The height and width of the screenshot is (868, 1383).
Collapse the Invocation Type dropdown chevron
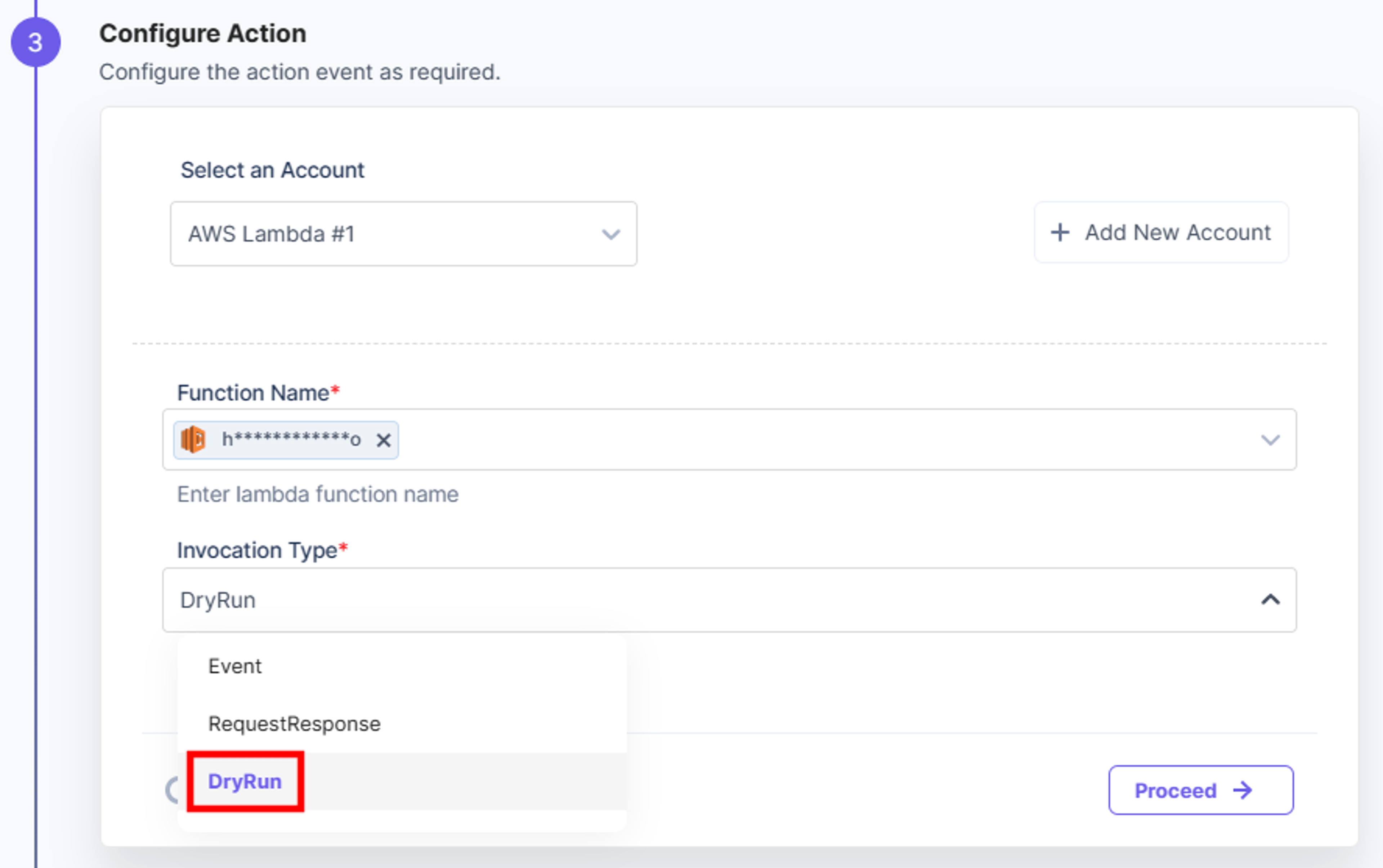(x=1270, y=600)
